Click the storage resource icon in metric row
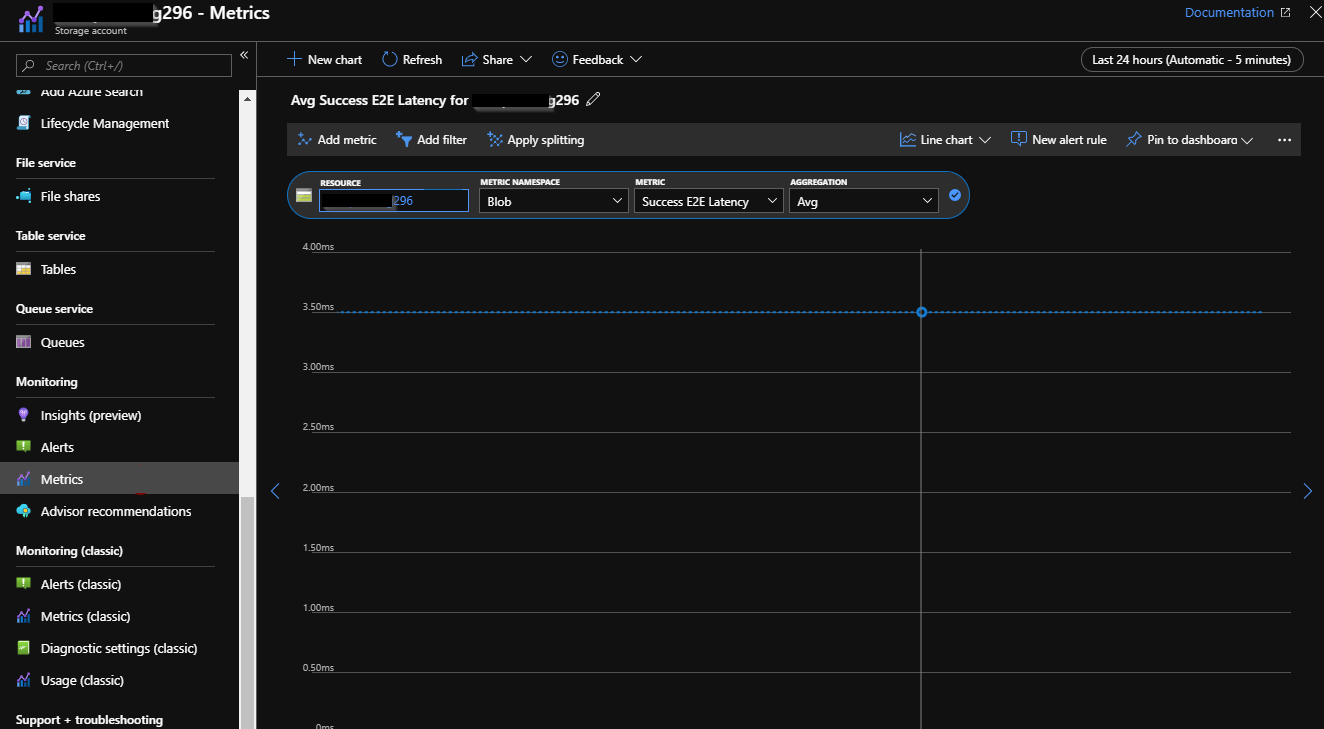This screenshot has height=729, width=1324. click(304, 196)
